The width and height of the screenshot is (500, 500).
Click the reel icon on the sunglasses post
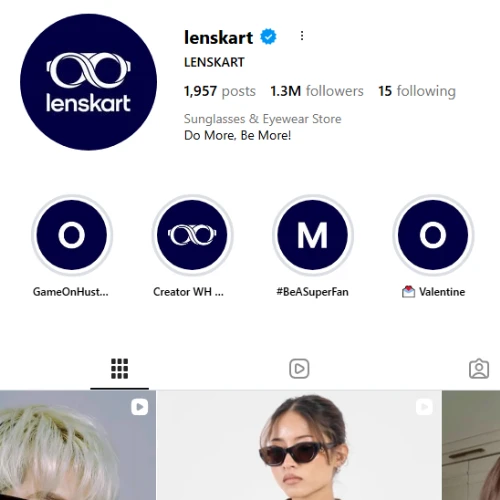click(x=424, y=407)
